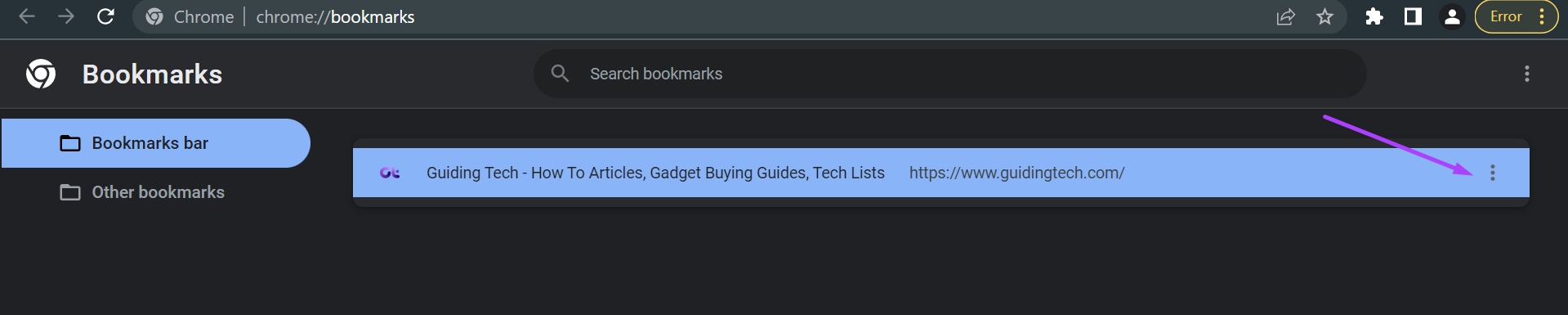Select the Guiding Tech bookmark title
This screenshot has width=1568, height=315.
pos(655,173)
